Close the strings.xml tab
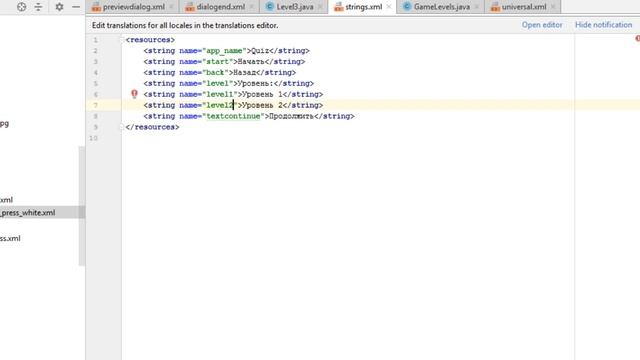This screenshot has height=360, width=640. pos(389,7)
